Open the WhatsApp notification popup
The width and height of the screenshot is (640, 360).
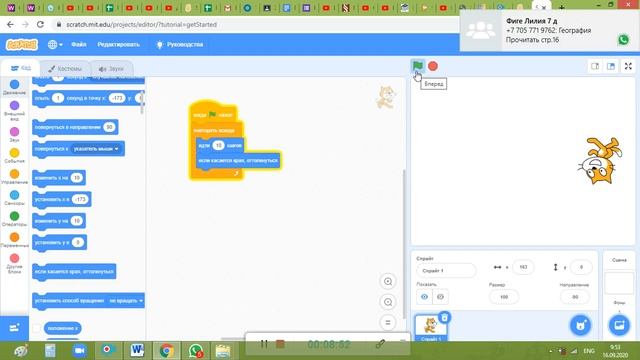(549, 31)
